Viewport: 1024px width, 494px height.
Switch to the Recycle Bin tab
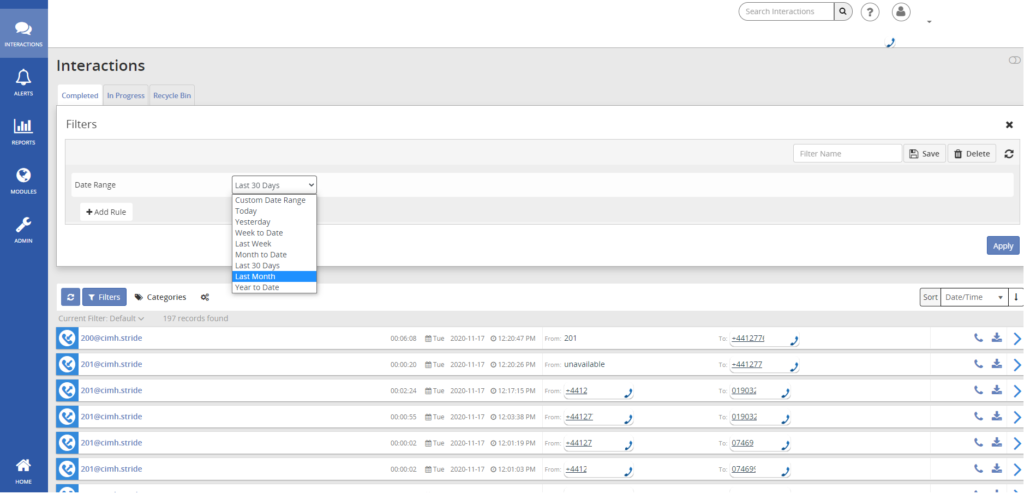(172, 95)
